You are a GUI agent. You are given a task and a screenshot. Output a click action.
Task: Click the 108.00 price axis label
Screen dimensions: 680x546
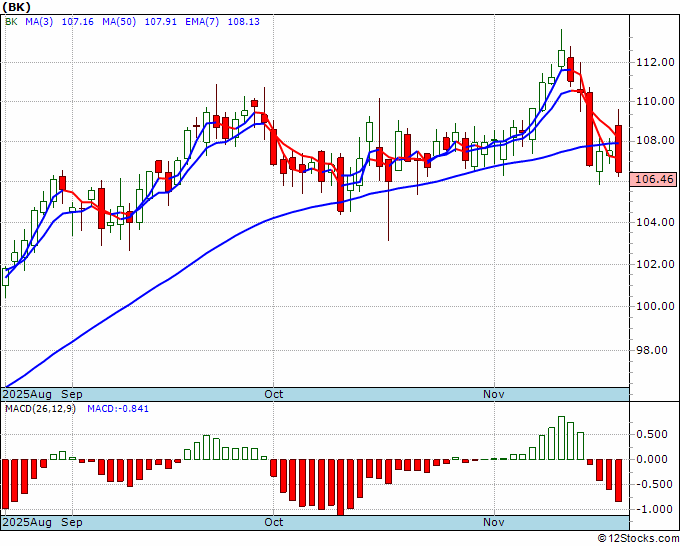(x=655, y=141)
